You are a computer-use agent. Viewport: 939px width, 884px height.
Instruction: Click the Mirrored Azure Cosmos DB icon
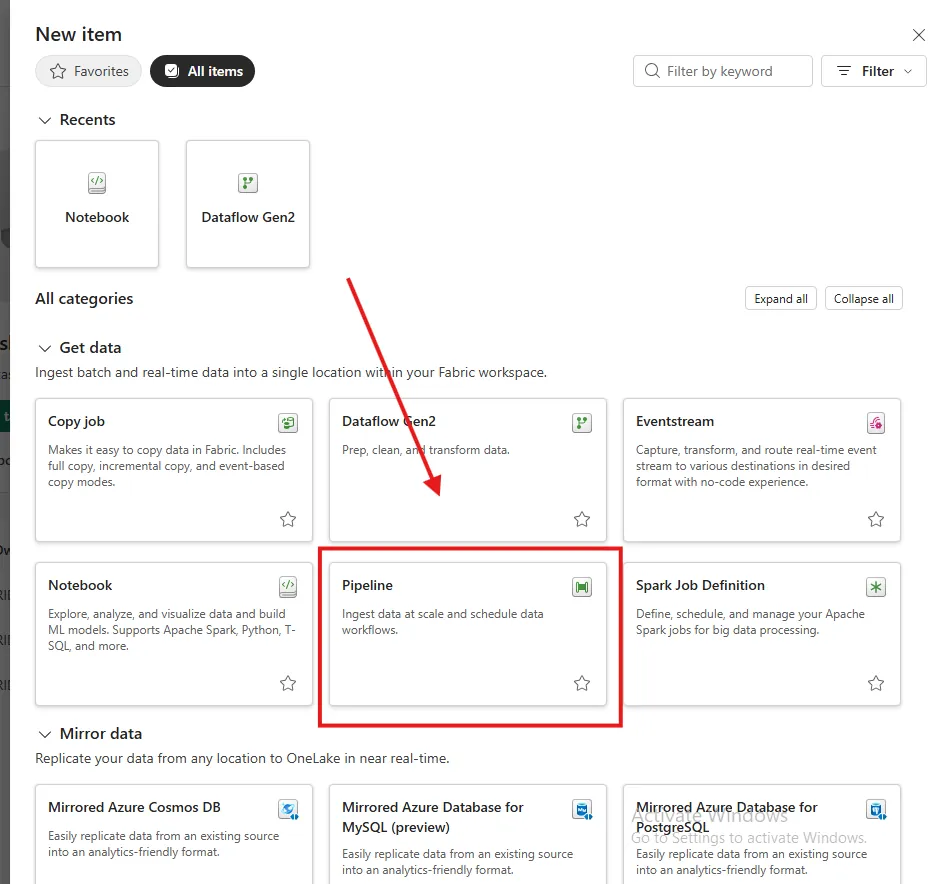point(288,810)
